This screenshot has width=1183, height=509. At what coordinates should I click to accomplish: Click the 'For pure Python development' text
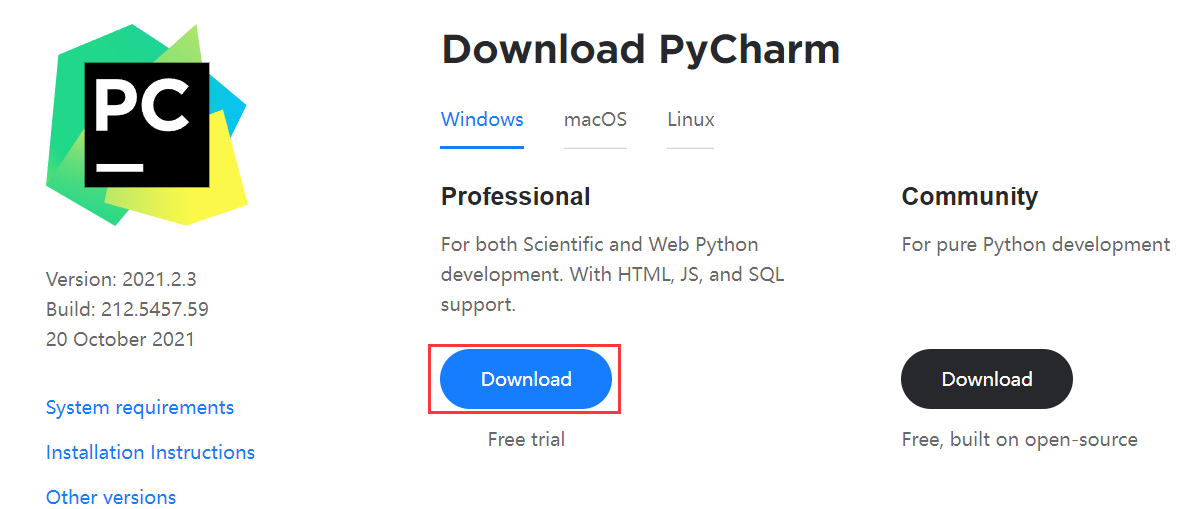1035,244
